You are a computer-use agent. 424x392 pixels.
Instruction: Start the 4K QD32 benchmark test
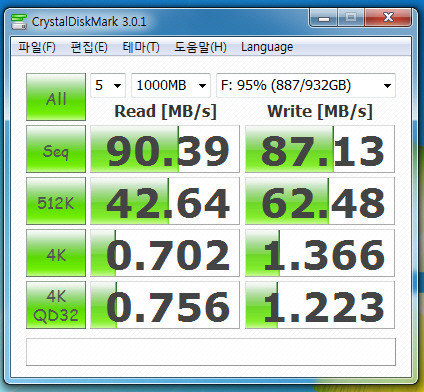[56, 305]
